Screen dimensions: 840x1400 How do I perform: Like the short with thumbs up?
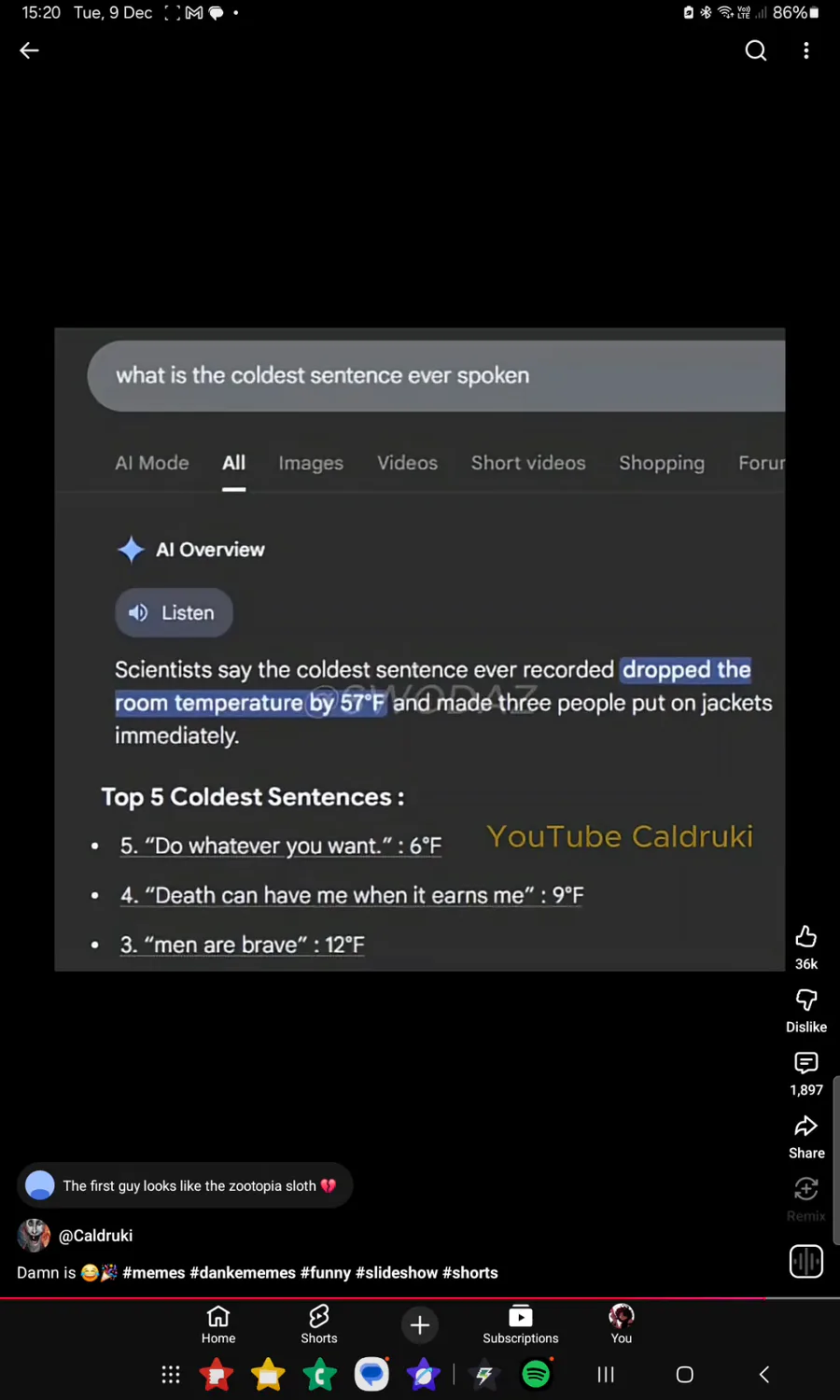coord(806,937)
